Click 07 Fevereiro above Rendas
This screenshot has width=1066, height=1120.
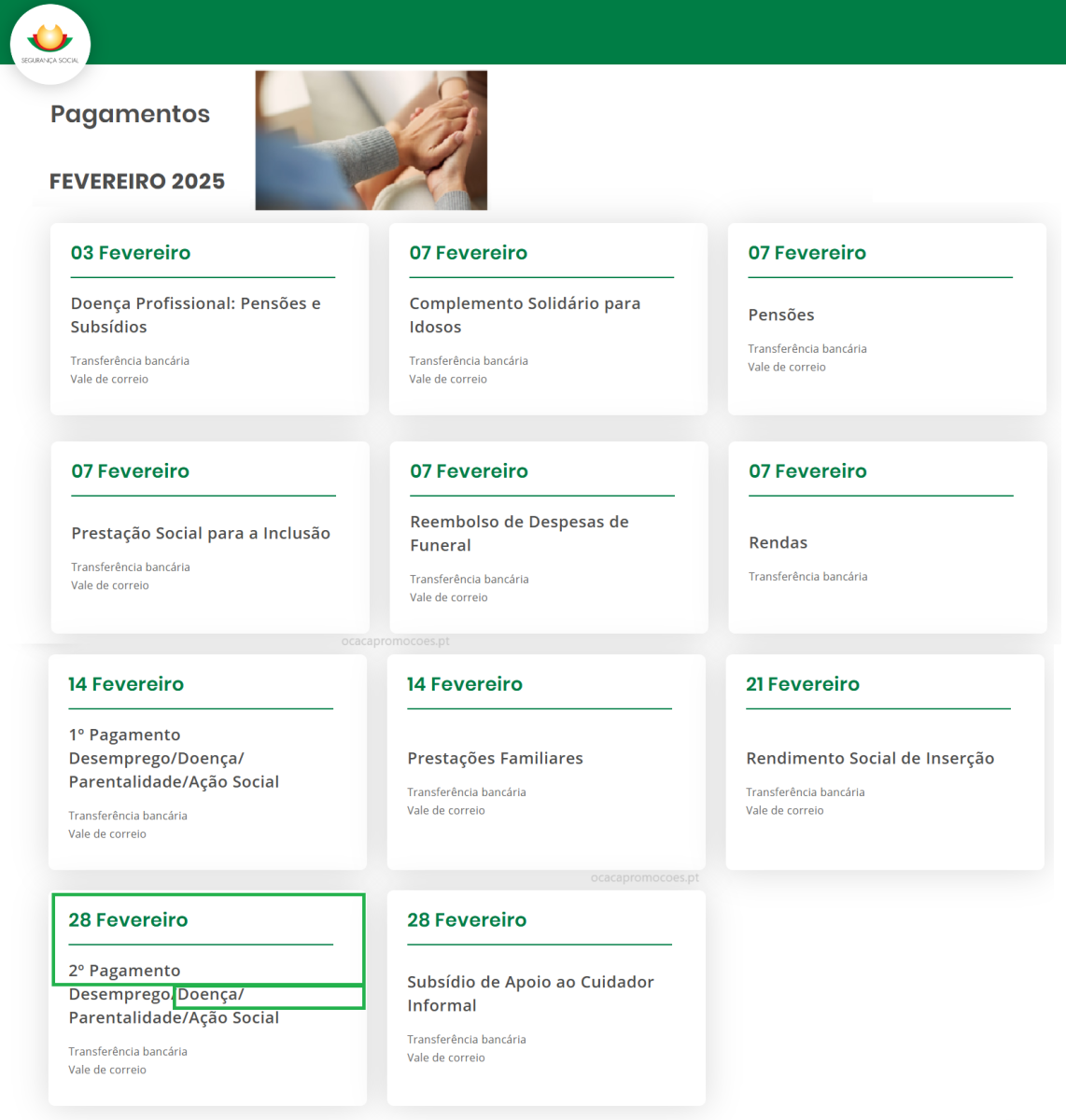click(x=807, y=471)
